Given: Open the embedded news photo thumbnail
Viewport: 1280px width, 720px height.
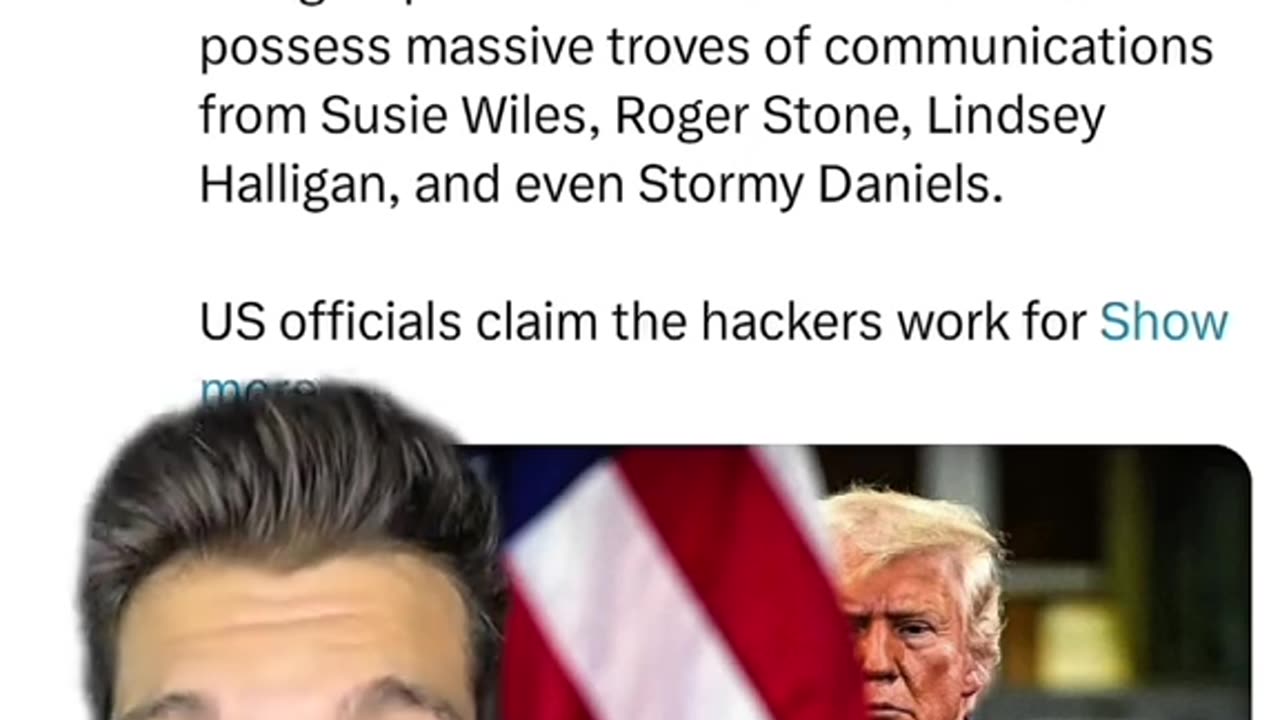Looking at the screenshot, I should pos(860,582).
